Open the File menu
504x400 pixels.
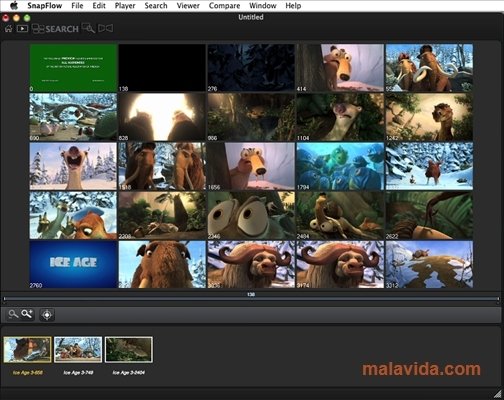pyautogui.click(x=77, y=6)
